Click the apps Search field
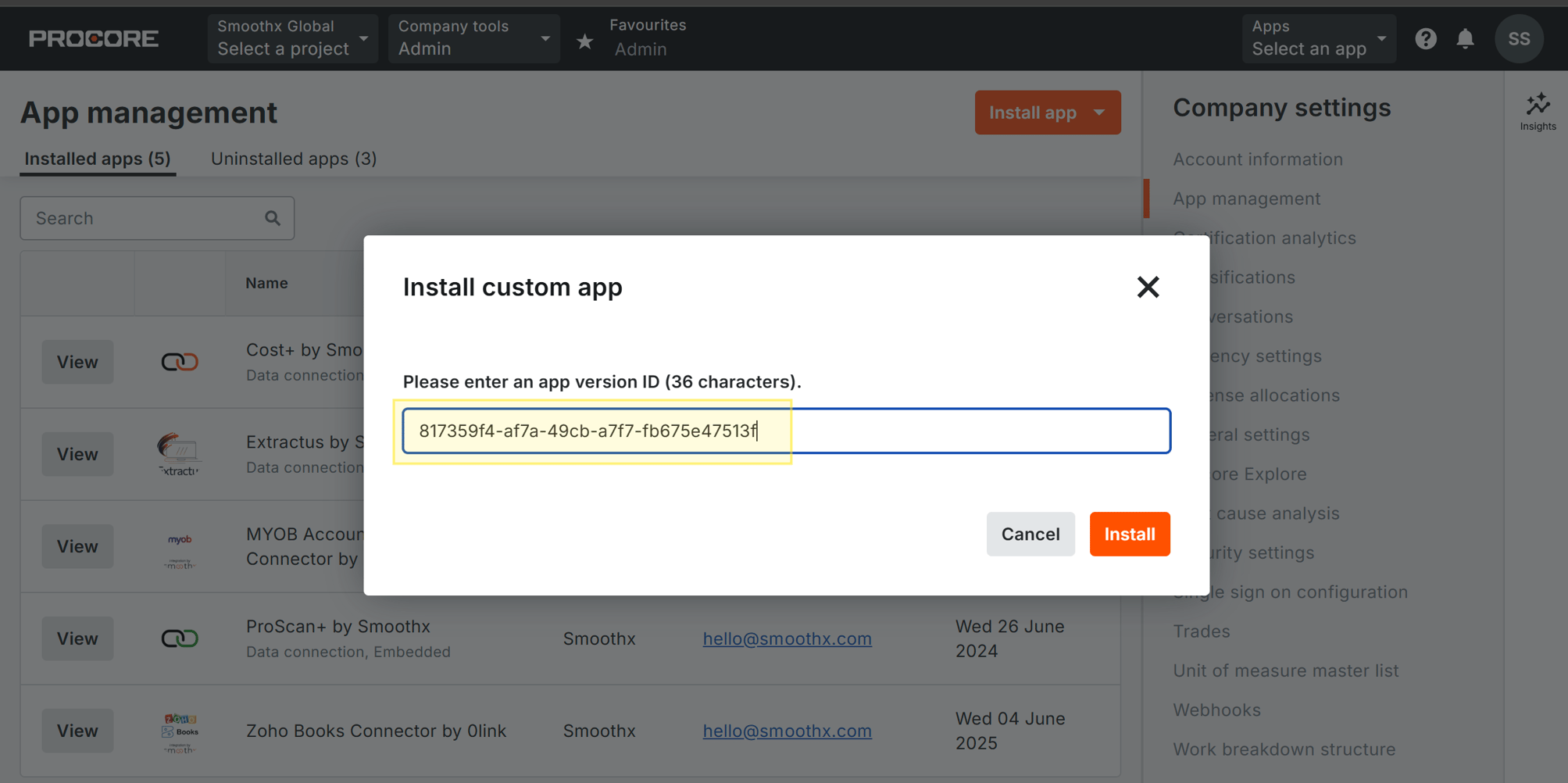The width and height of the screenshot is (1568, 783). pos(157,218)
